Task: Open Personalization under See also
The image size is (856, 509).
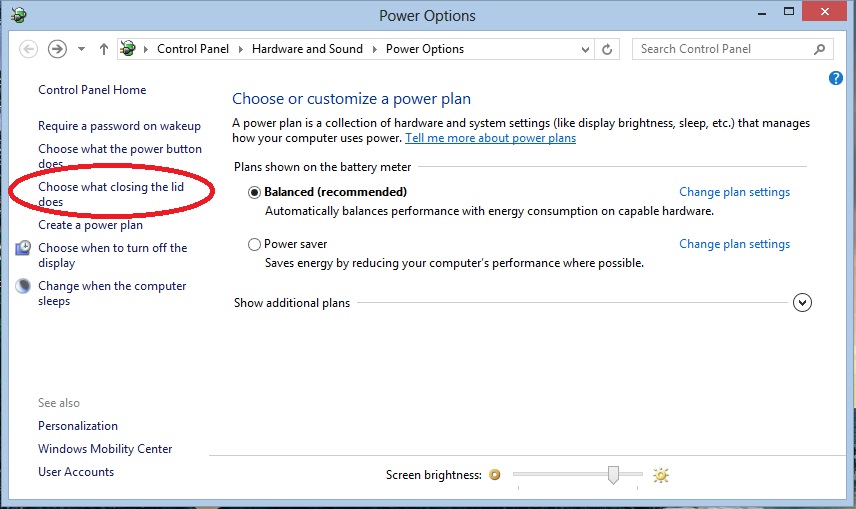Action: [x=78, y=426]
